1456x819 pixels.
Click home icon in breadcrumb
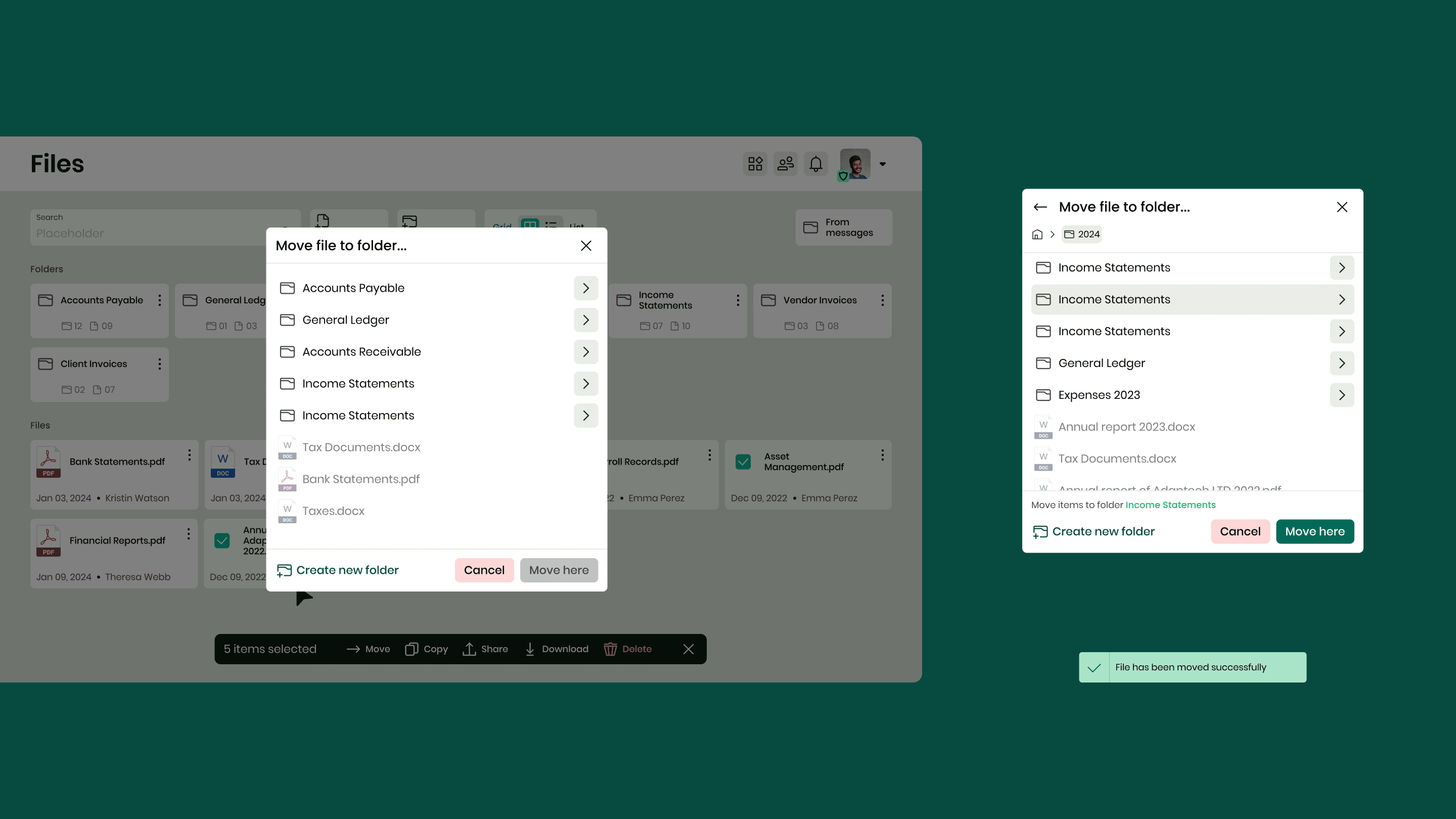1037,235
